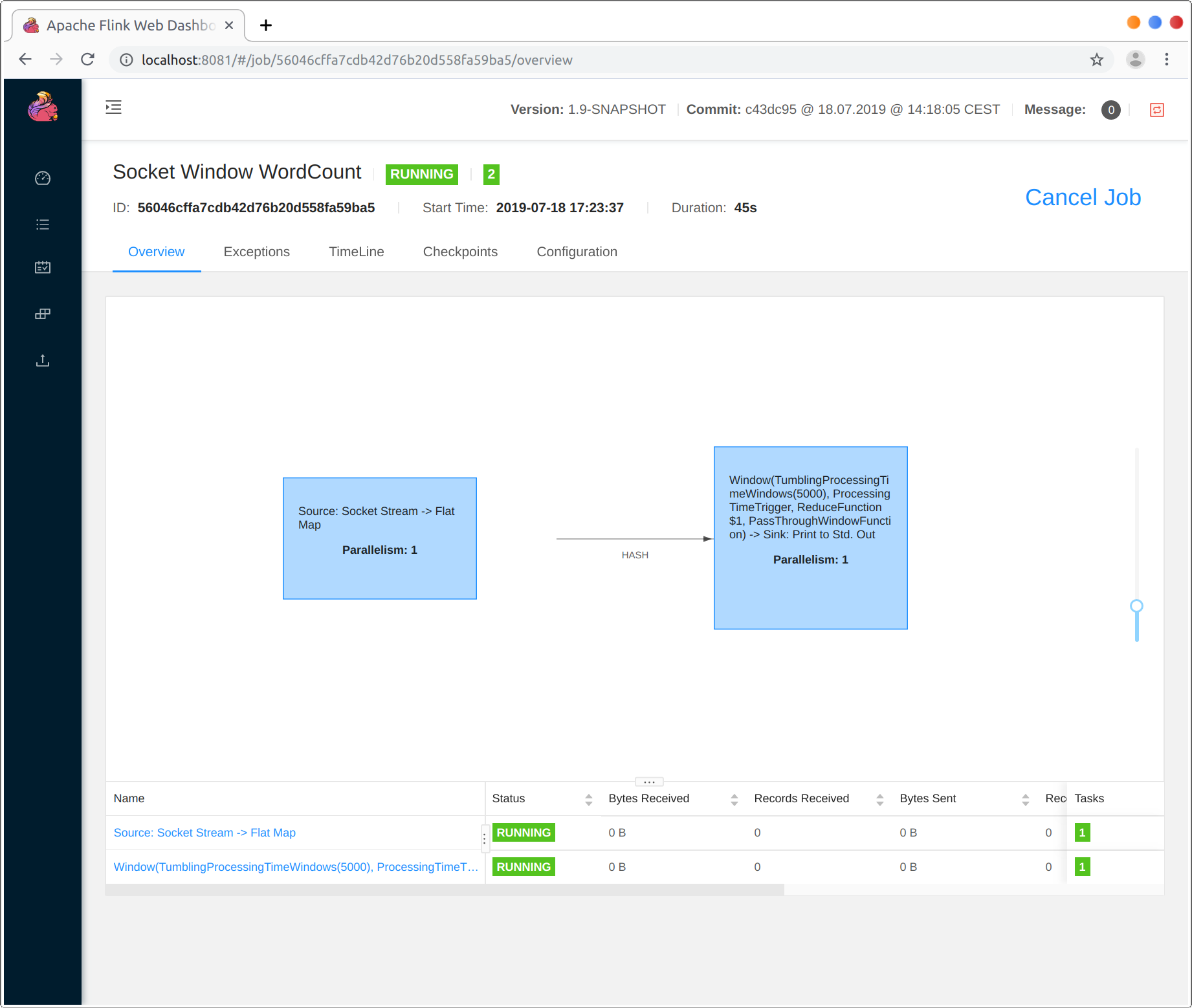Open browser three-dot menu
Viewport: 1192px width, 1008px height.
point(1167,60)
